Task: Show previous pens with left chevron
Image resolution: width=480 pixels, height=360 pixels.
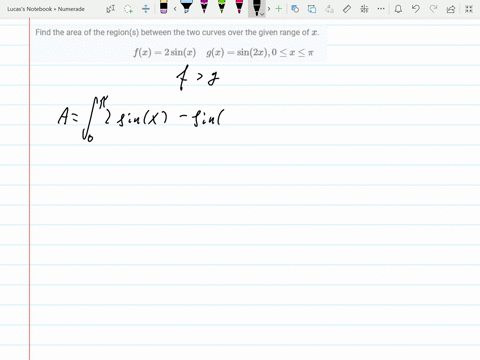Action: point(175,9)
